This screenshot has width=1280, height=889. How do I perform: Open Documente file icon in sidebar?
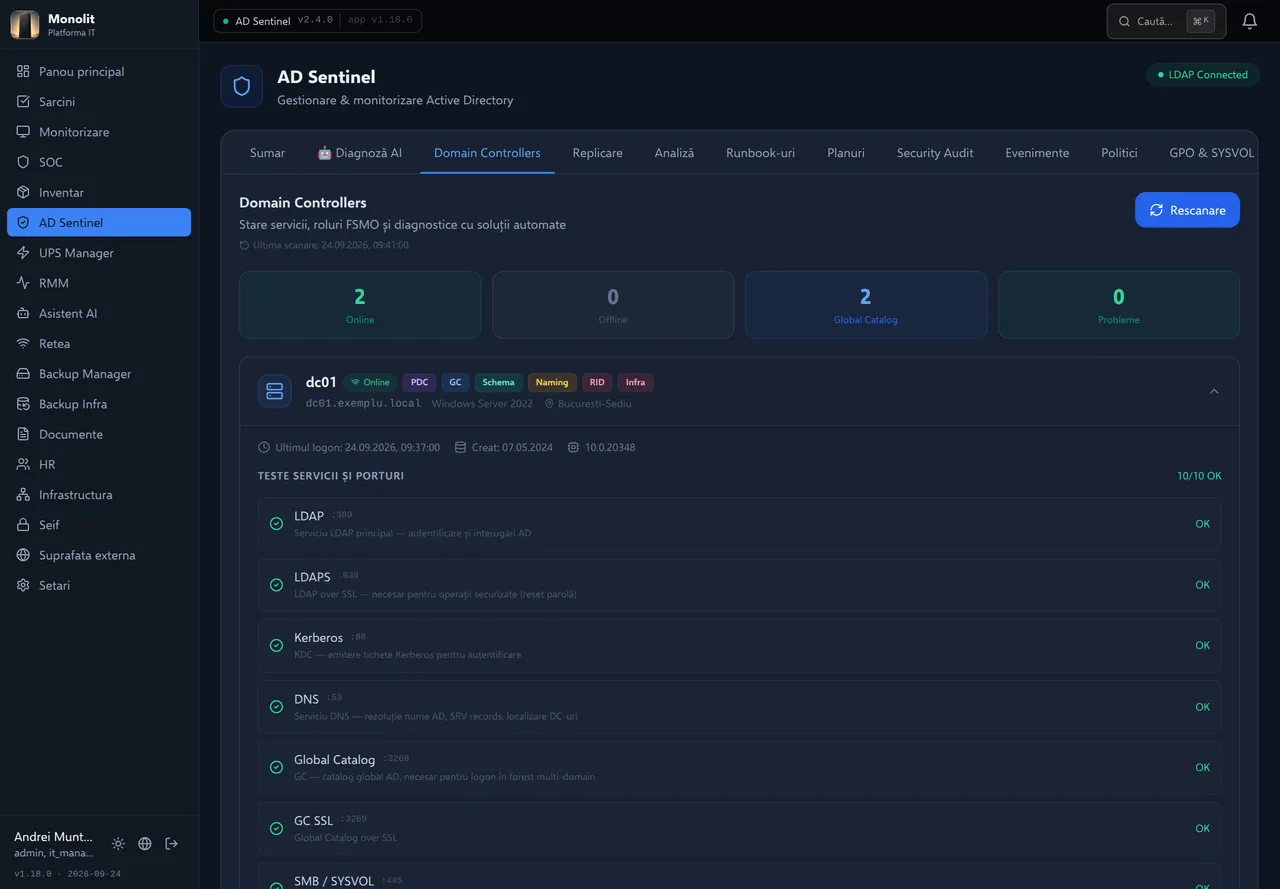[23, 434]
